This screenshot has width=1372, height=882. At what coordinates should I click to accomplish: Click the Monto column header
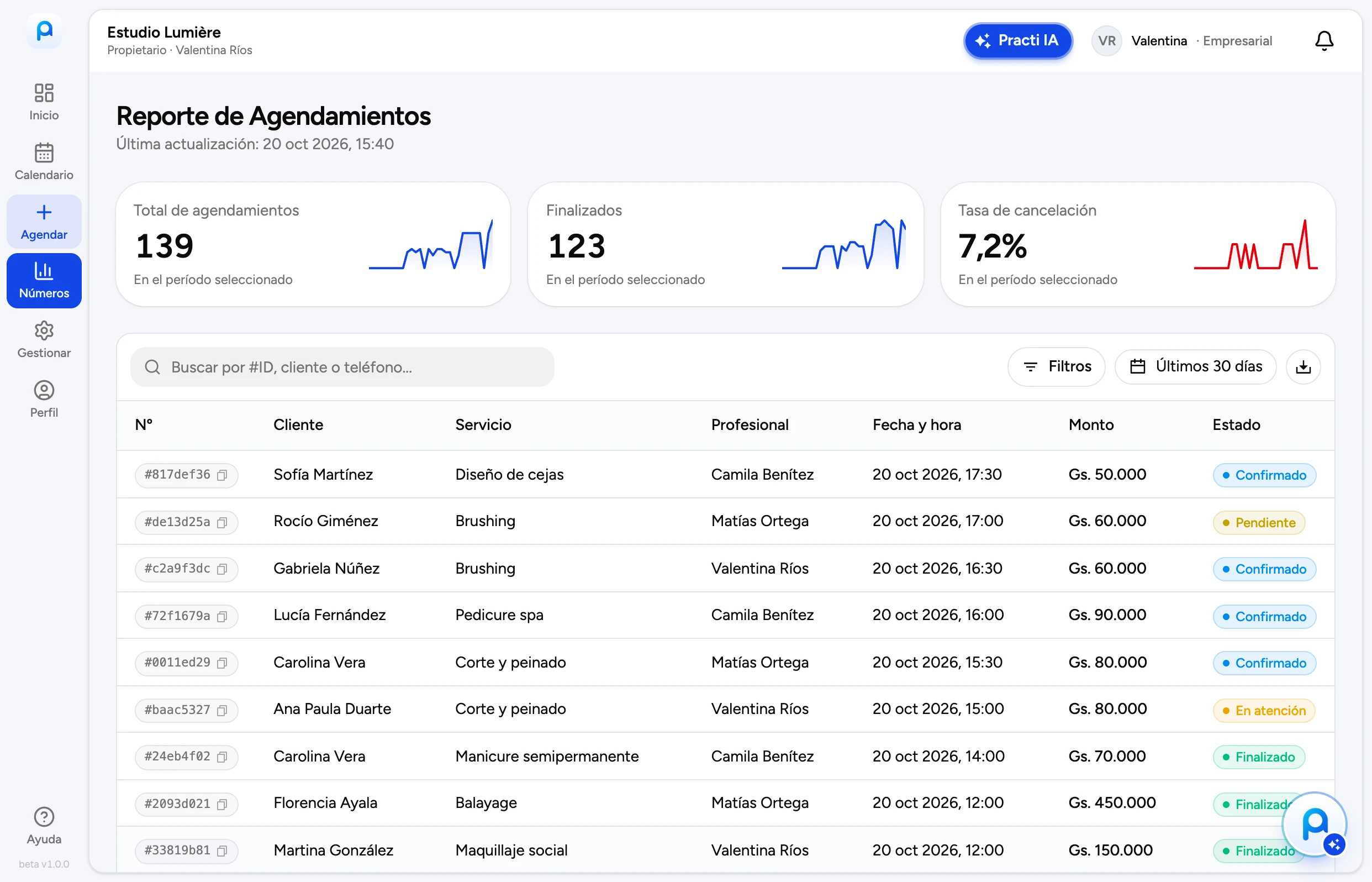(1091, 424)
